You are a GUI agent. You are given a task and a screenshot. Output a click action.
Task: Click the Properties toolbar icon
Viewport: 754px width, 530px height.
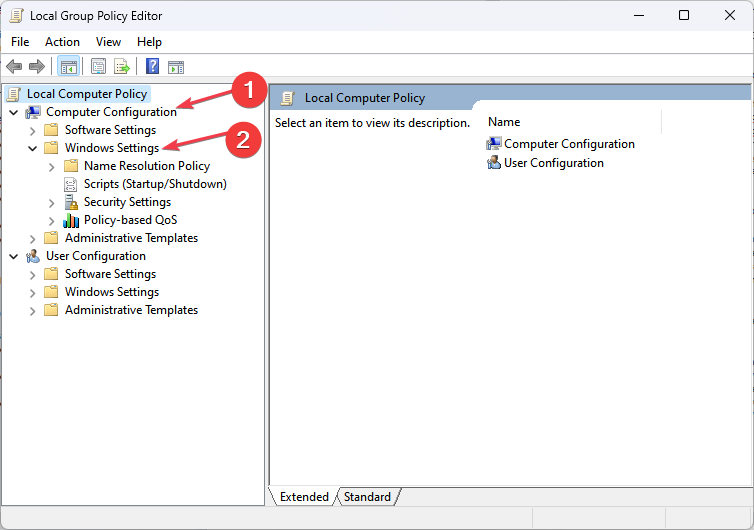pos(98,66)
